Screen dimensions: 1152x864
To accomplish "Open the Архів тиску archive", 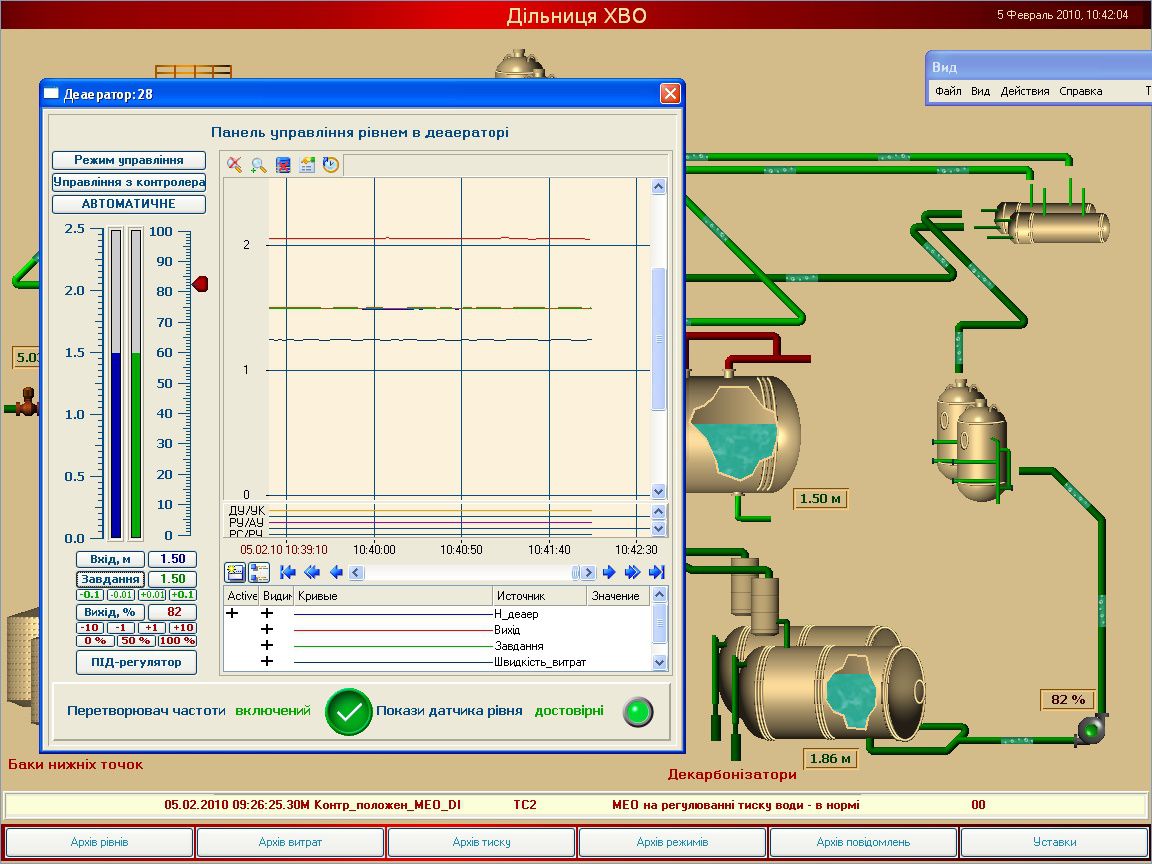I will (x=480, y=842).
